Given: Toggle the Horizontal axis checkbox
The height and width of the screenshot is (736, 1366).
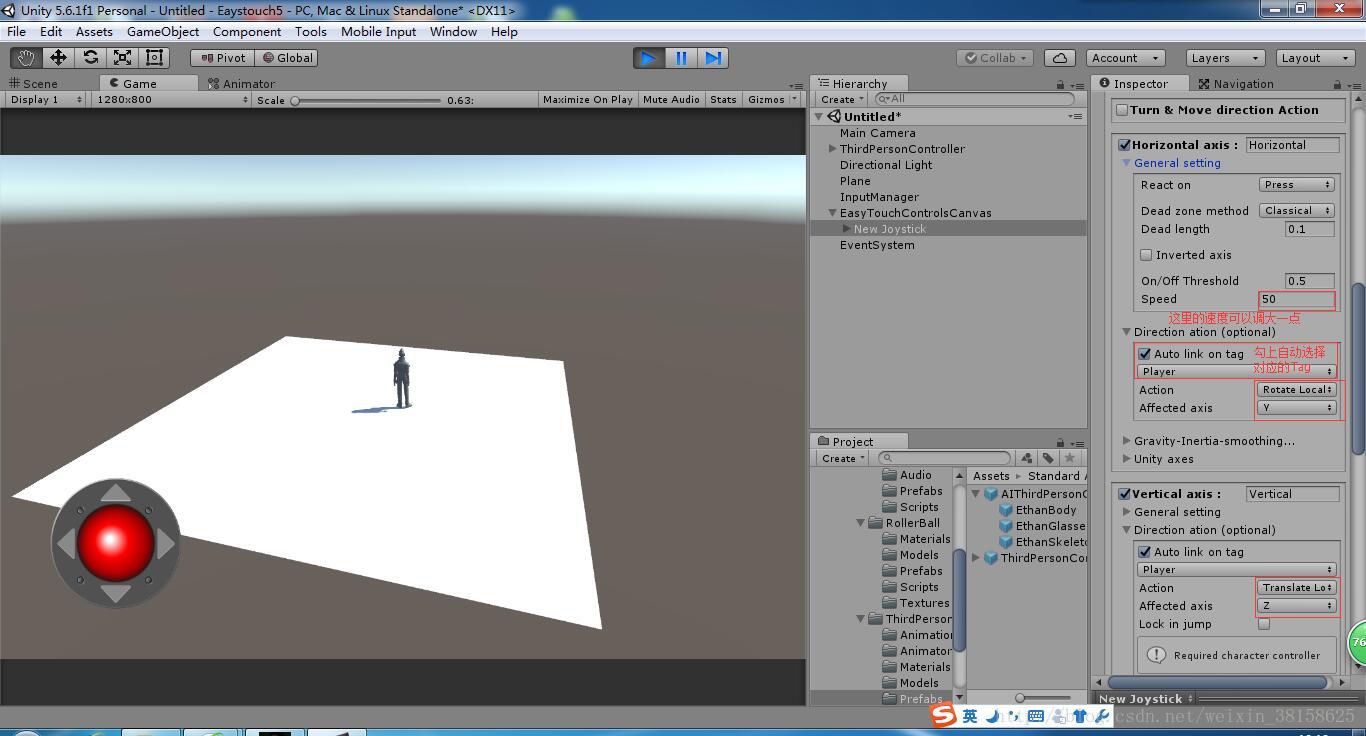Looking at the screenshot, I should pyautogui.click(x=1124, y=145).
